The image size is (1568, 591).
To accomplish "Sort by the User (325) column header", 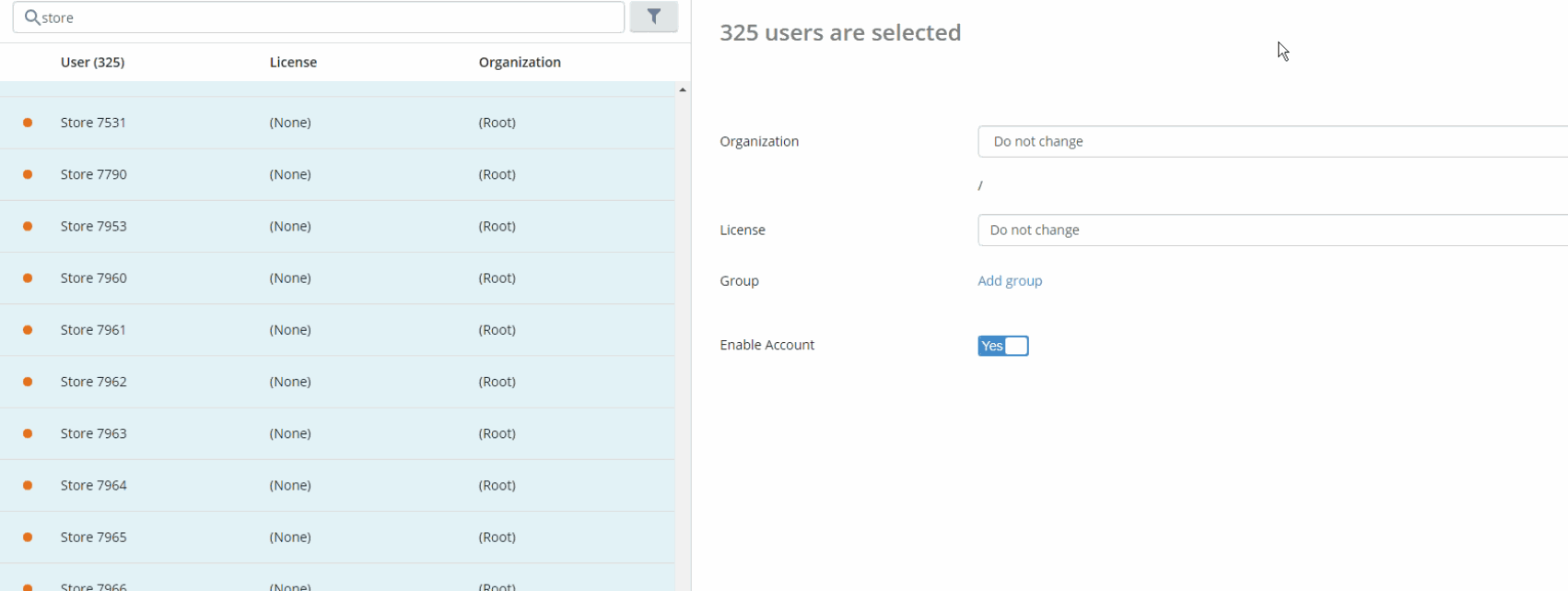I will point(92,63).
